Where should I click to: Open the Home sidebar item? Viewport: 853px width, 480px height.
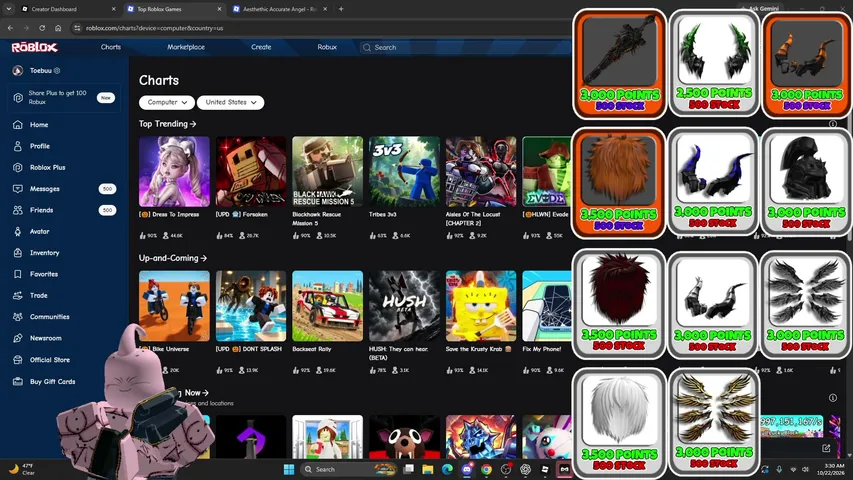(39, 125)
